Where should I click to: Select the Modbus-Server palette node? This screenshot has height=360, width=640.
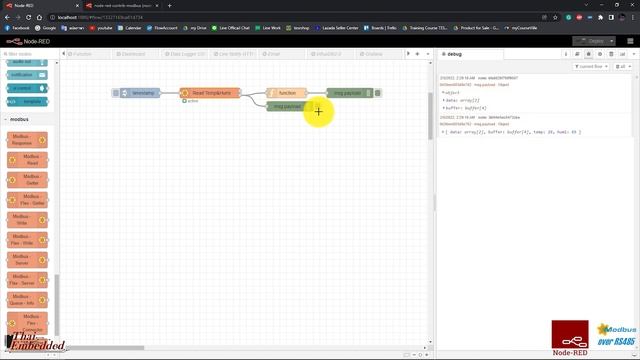(x=27, y=260)
